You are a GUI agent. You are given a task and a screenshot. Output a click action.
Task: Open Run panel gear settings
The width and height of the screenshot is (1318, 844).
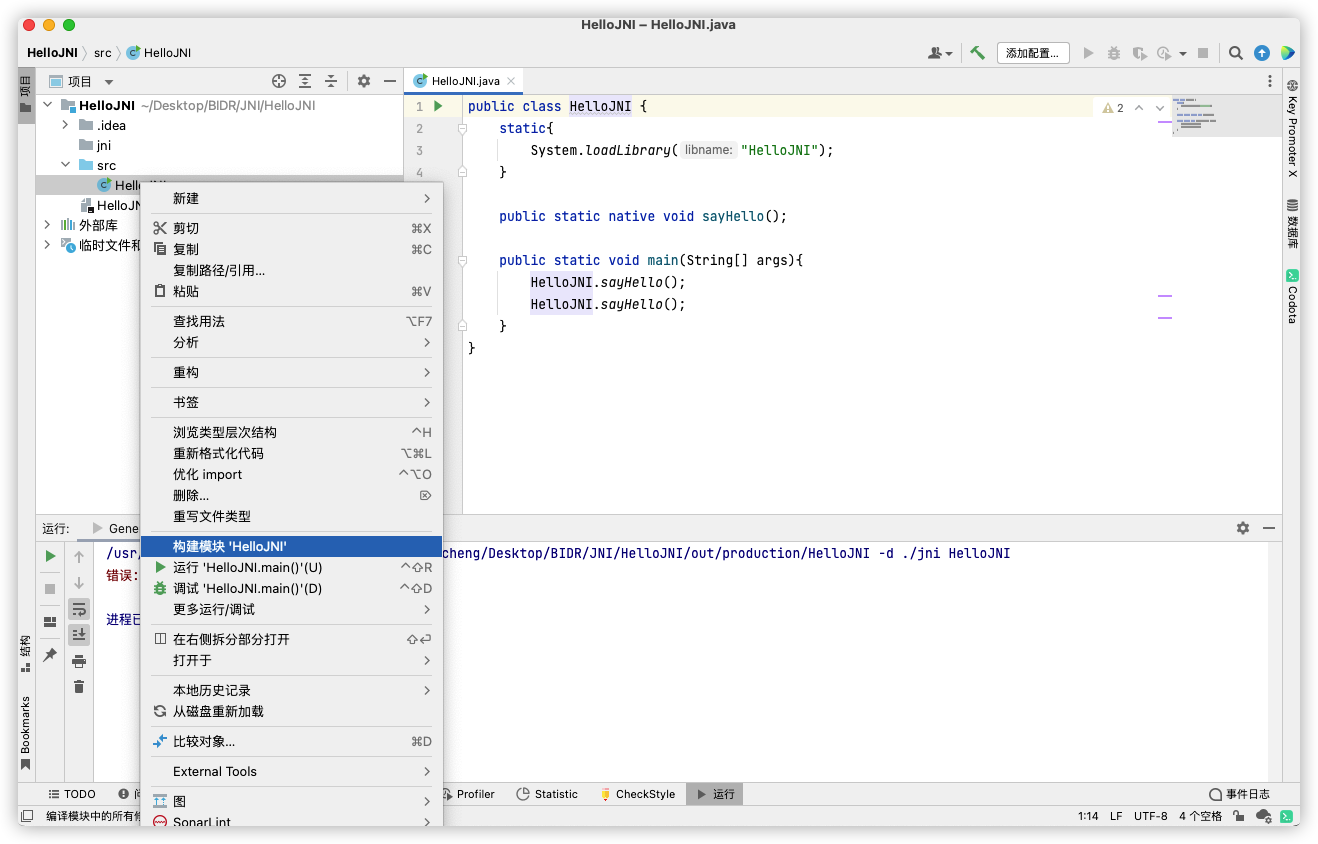[1243, 528]
